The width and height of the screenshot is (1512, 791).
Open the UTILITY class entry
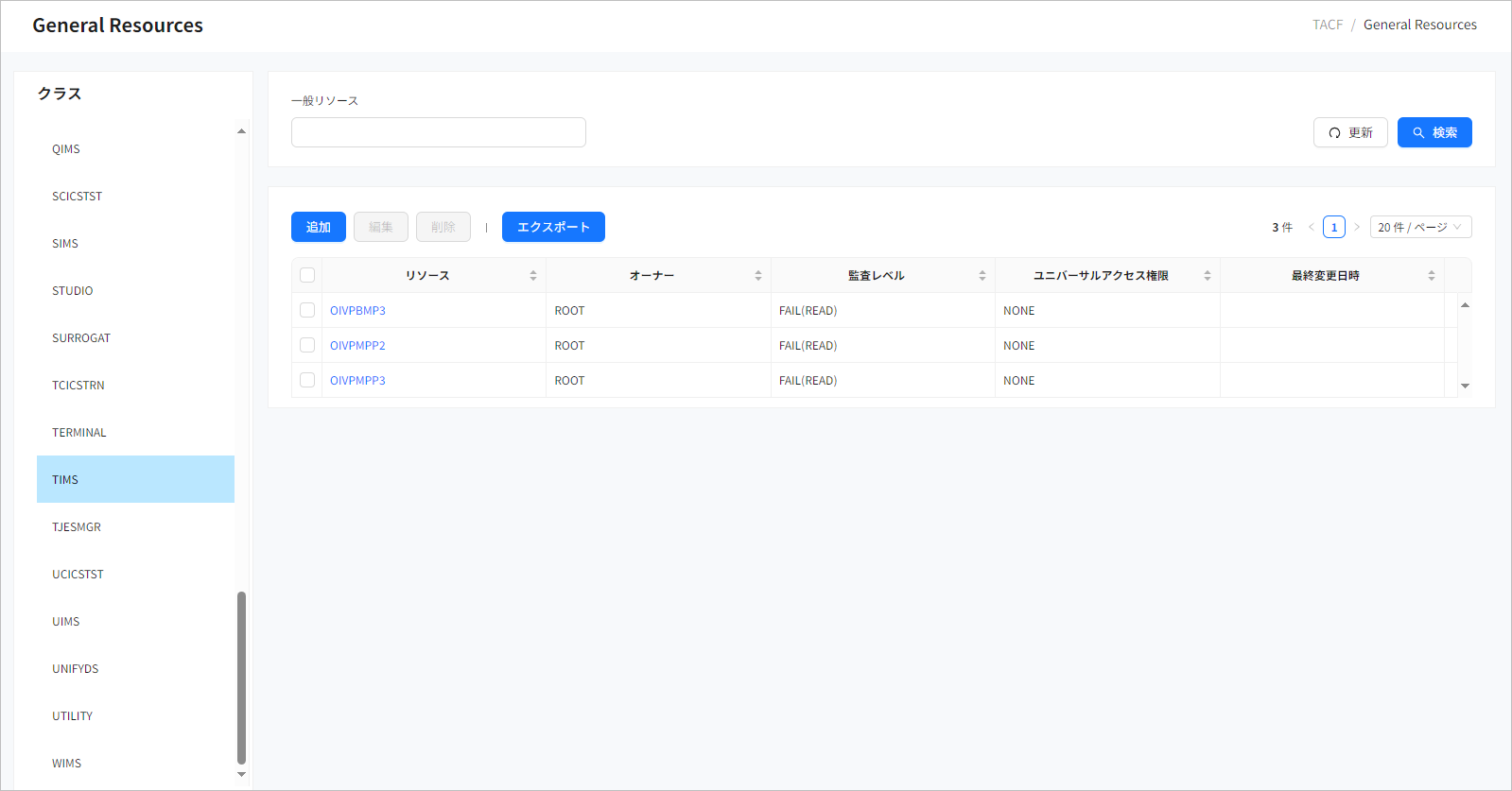(73, 716)
